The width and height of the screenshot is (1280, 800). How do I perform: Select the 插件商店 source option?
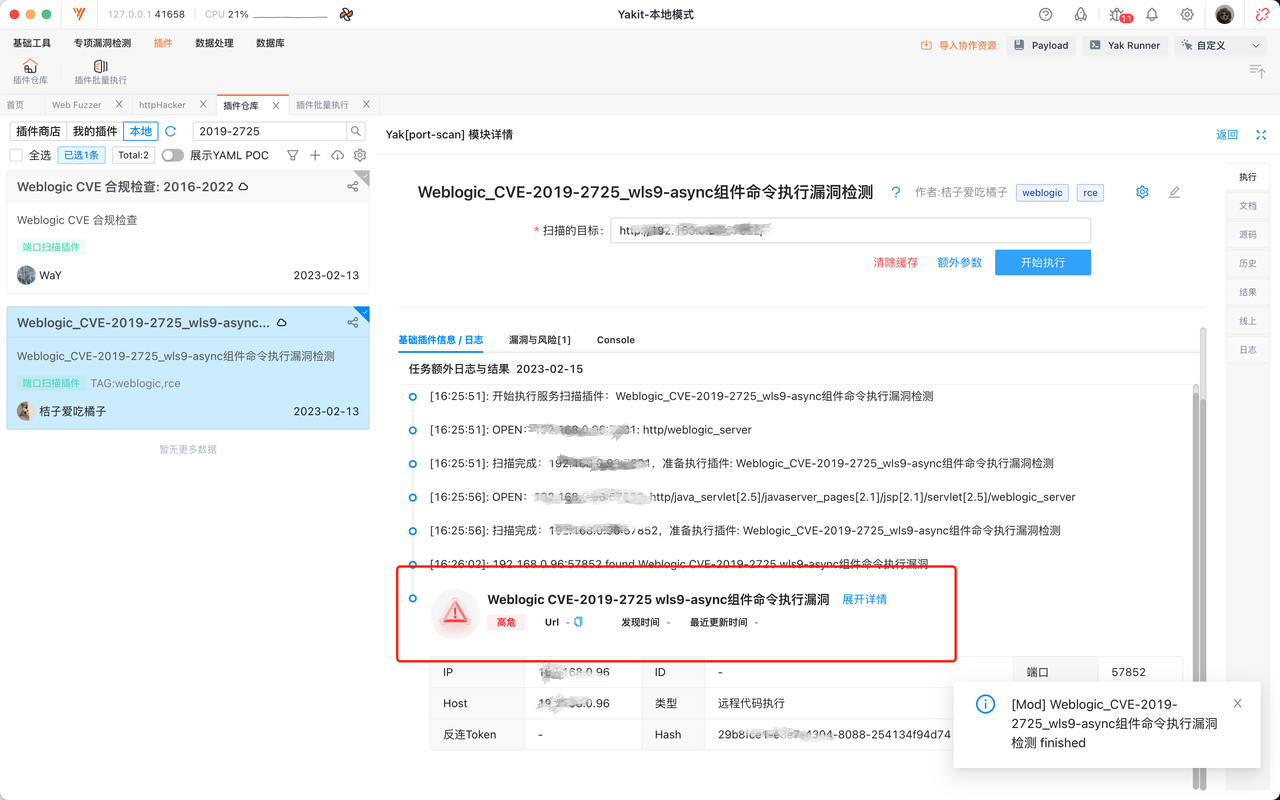pyautogui.click(x=38, y=131)
